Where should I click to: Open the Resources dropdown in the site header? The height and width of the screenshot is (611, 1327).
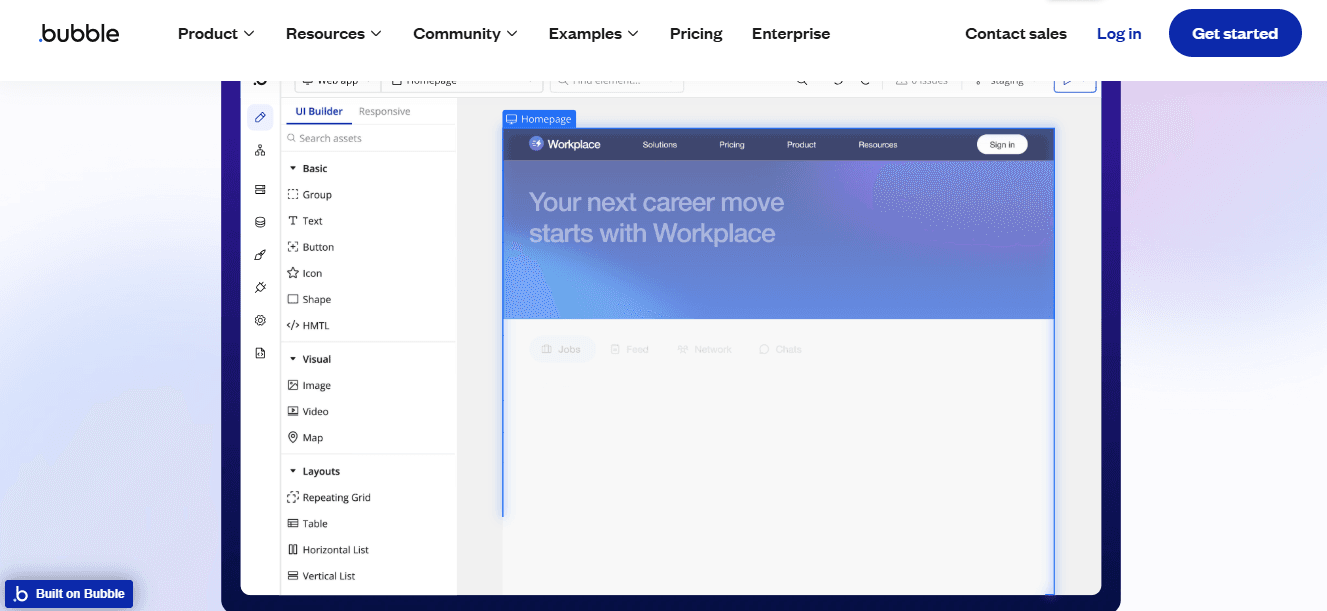334,33
